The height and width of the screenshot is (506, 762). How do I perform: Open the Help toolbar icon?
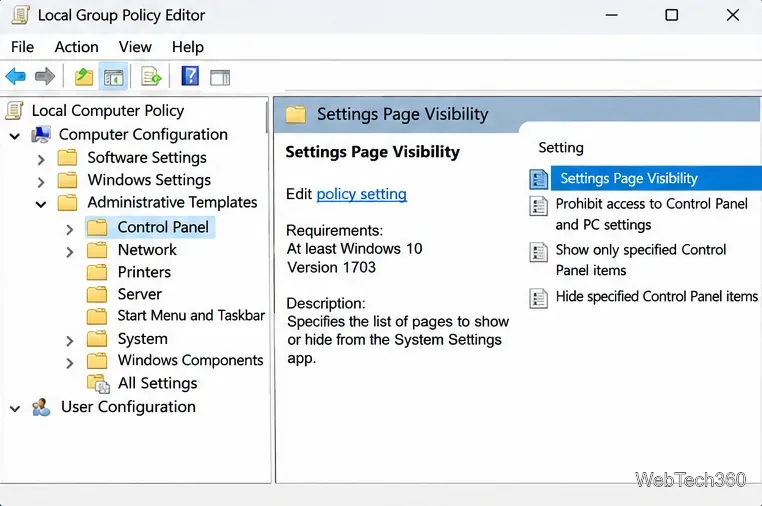[190, 76]
